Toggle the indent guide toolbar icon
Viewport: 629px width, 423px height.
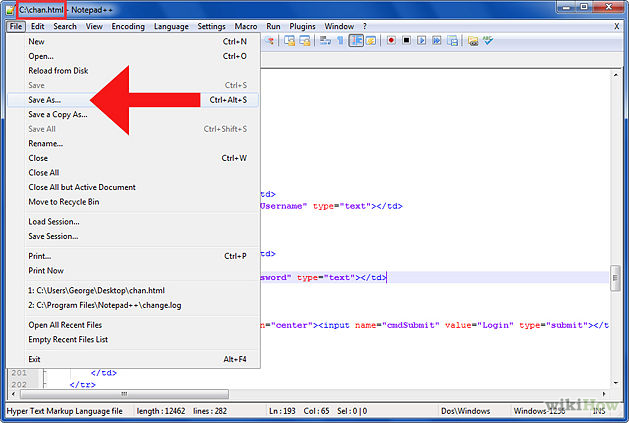[356, 41]
